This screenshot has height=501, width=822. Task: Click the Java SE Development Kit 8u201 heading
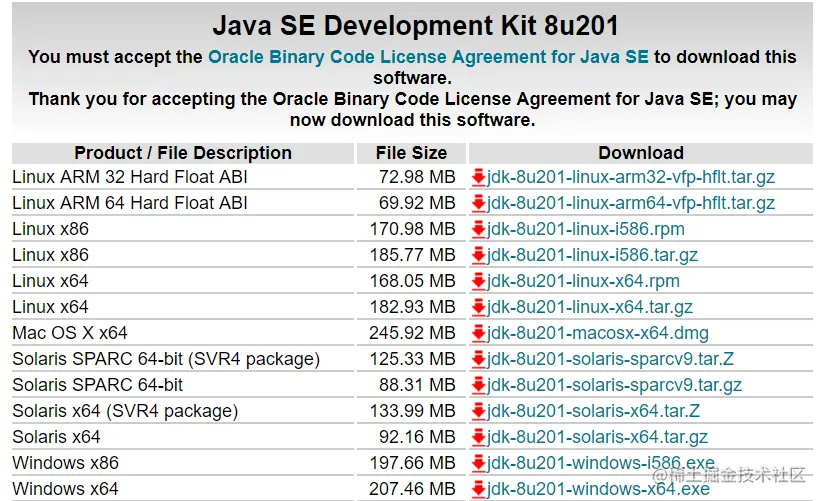(415, 26)
